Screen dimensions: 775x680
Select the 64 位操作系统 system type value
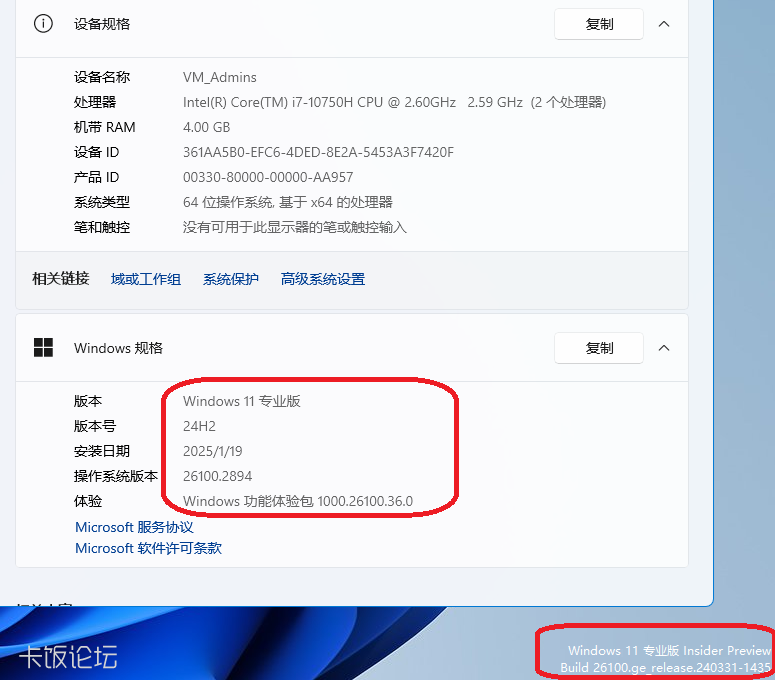click(x=288, y=202)
